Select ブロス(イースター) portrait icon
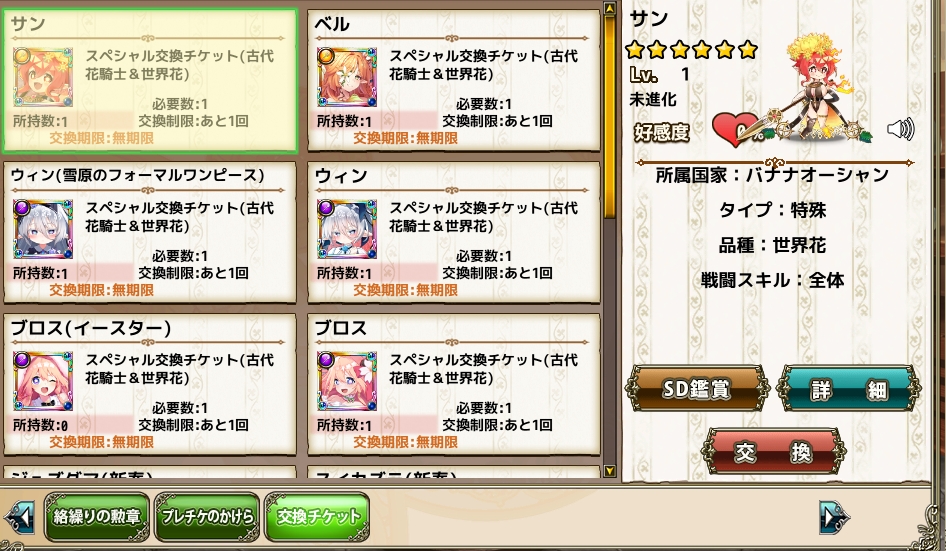 tap(43, 381)
